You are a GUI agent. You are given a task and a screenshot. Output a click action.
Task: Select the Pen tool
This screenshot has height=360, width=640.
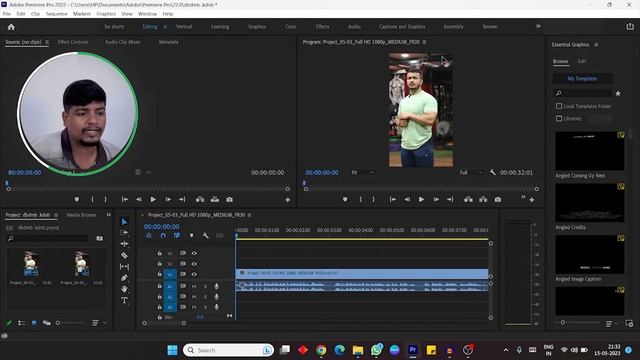124,278
